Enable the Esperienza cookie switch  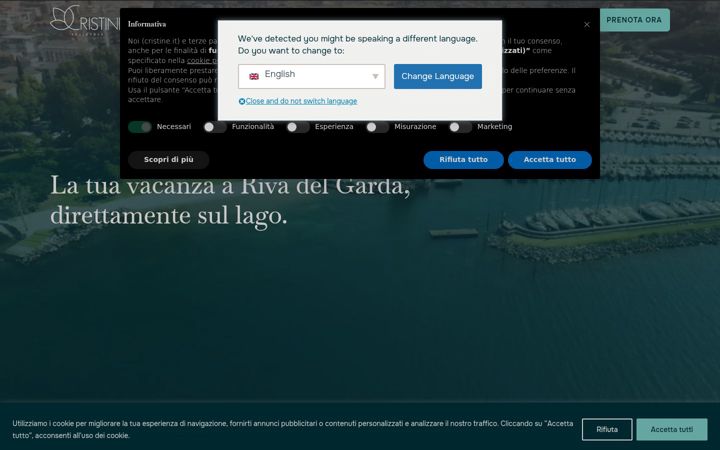click(x=298, y=127)
